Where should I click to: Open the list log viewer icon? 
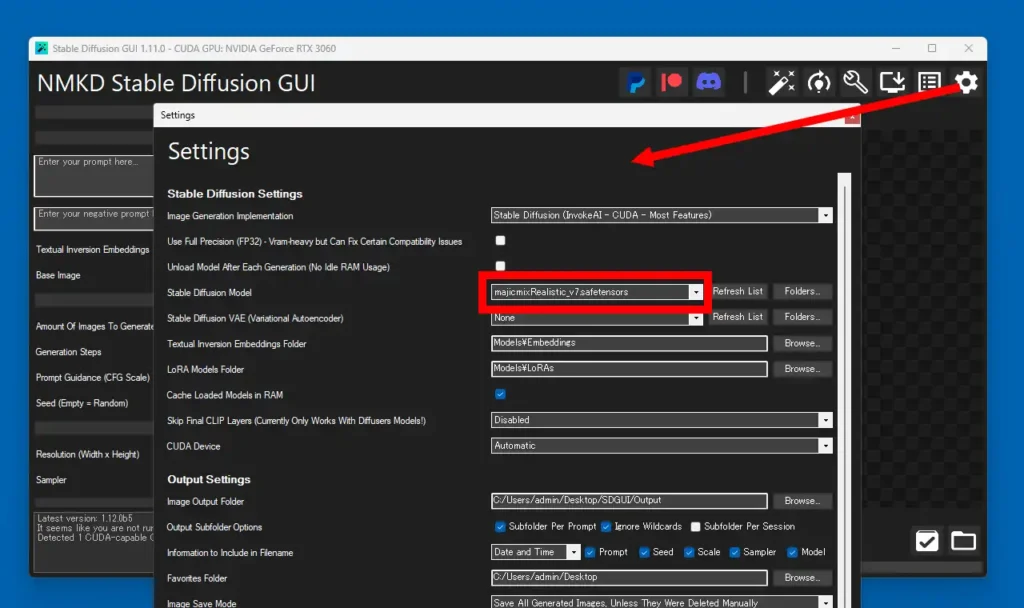click(x=929, y=82)
